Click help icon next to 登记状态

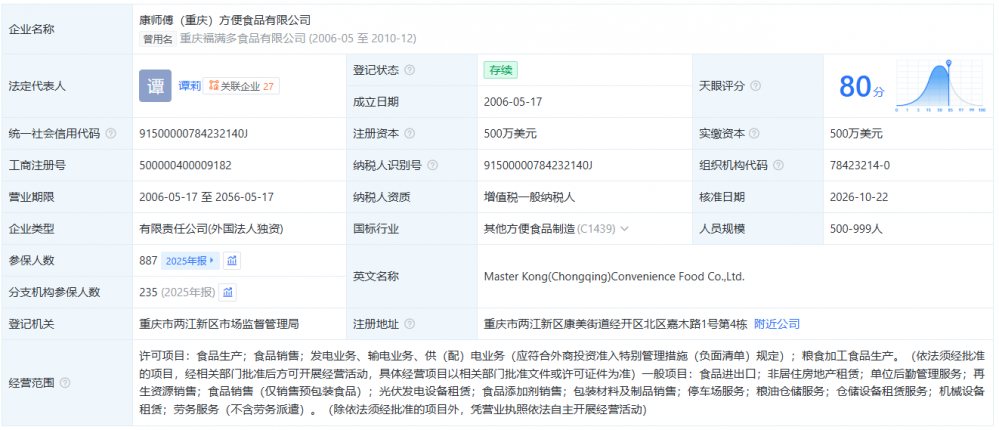pyautogui.click(x=410, y=70)
